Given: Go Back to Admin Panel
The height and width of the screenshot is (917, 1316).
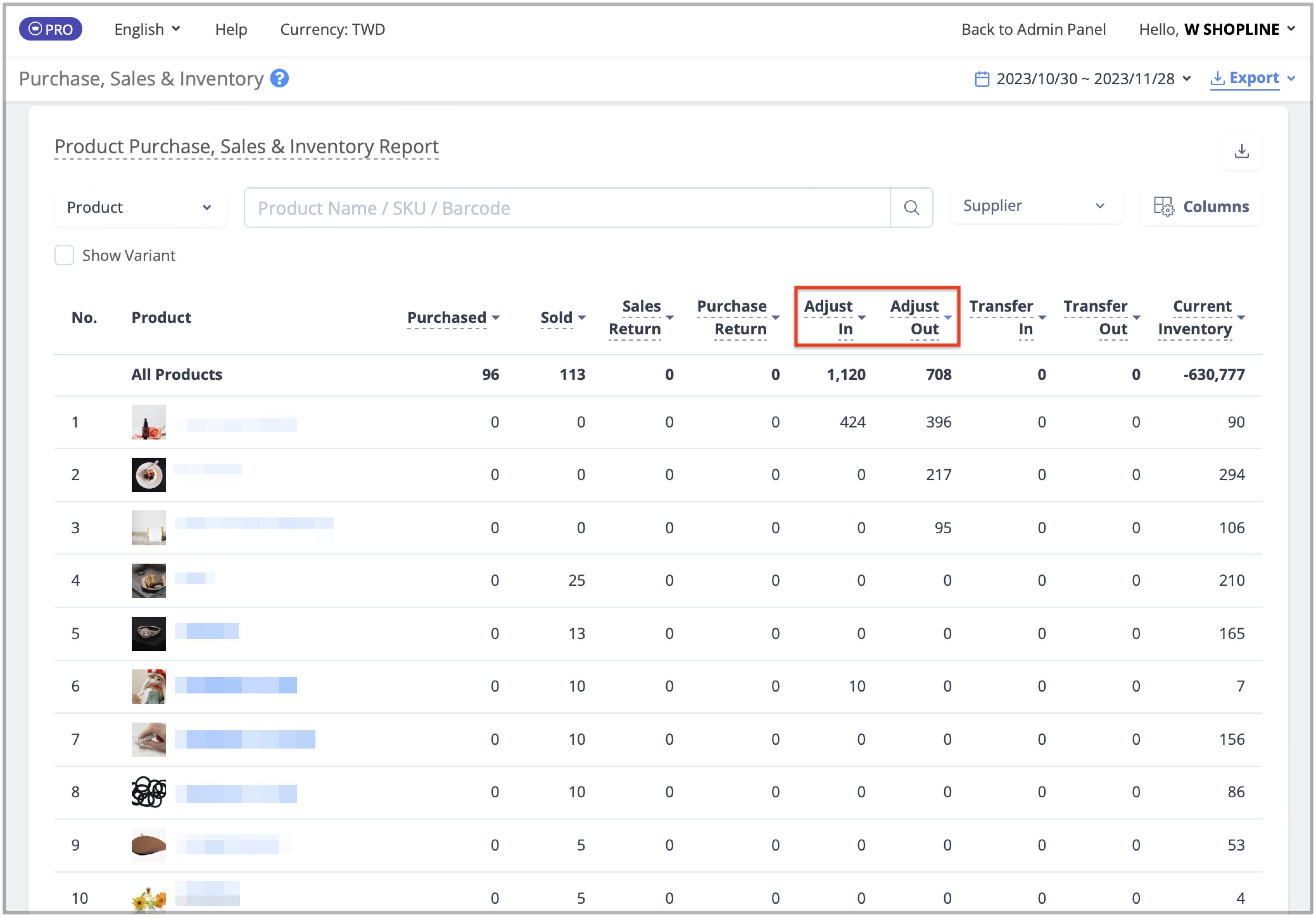Looking at the screenshot, I should point(1034,29).
